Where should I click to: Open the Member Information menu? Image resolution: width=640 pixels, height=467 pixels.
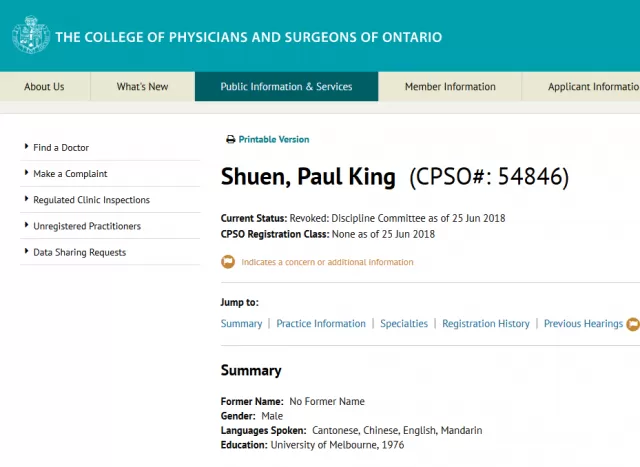click(450, 87)
